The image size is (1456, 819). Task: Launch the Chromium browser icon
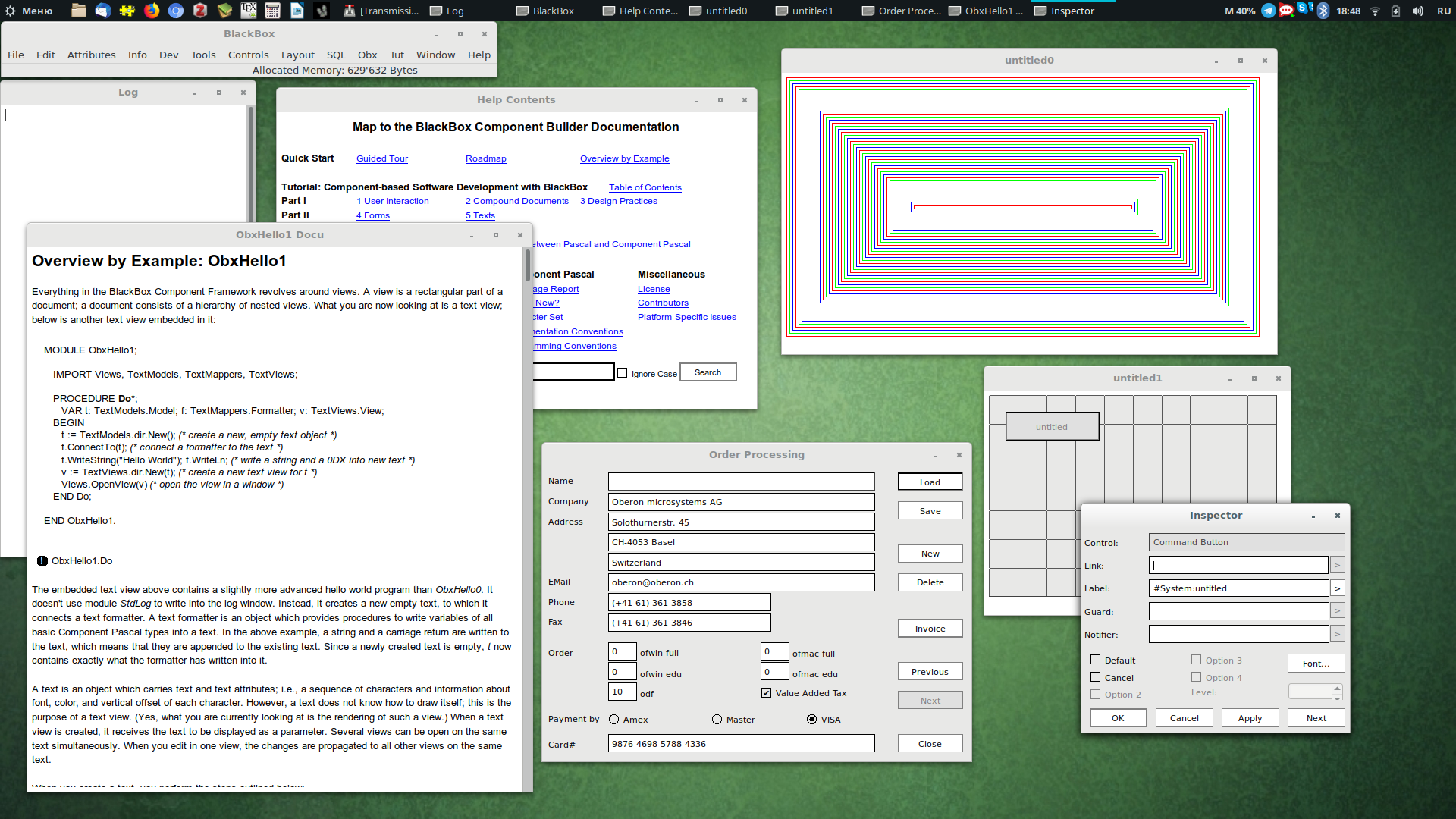(x=176, y=11)
